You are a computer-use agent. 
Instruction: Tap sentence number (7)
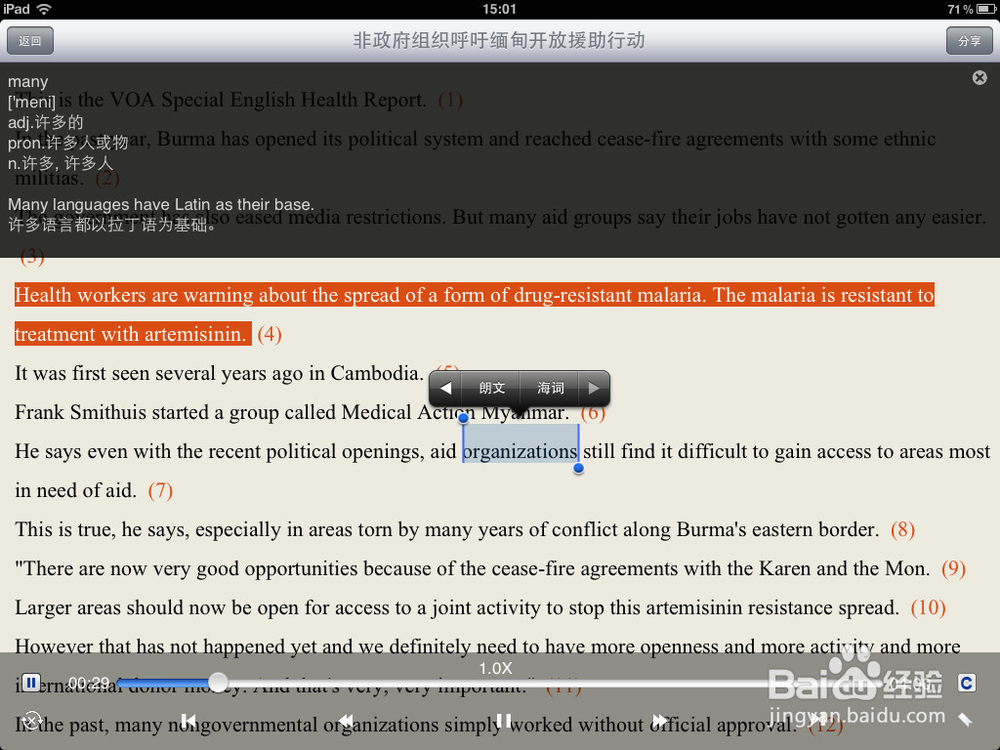tap(160, 490)
